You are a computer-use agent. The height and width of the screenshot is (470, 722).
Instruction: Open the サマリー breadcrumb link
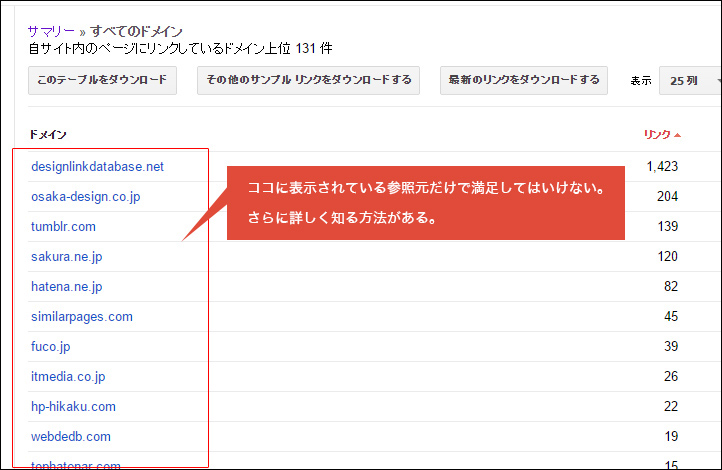(51, 31)
